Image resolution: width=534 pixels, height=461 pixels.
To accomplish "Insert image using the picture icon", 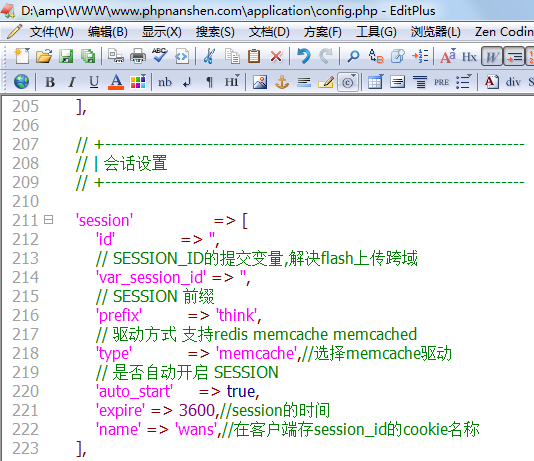I will pos(260,82).
